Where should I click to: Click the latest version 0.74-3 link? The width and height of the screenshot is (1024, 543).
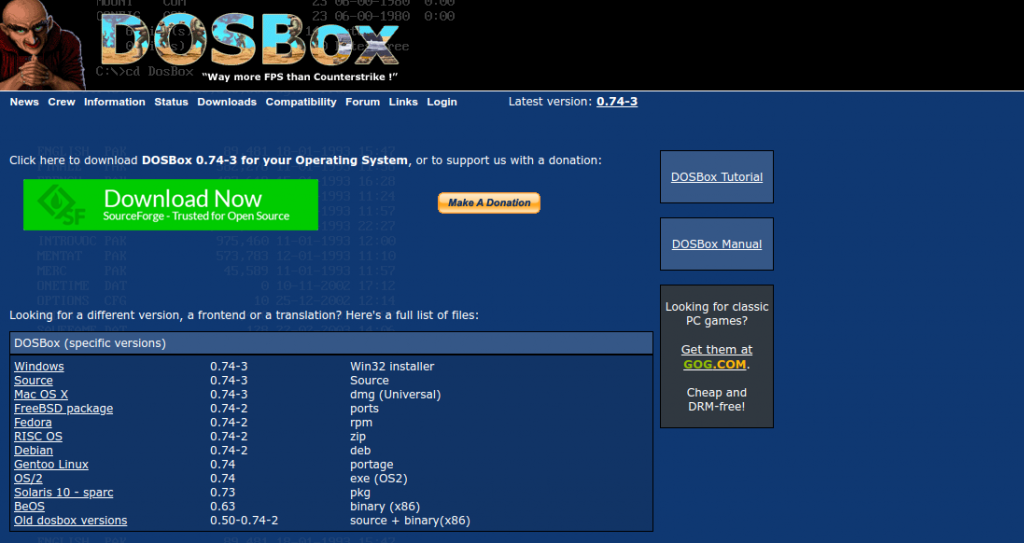coord(617,101)
